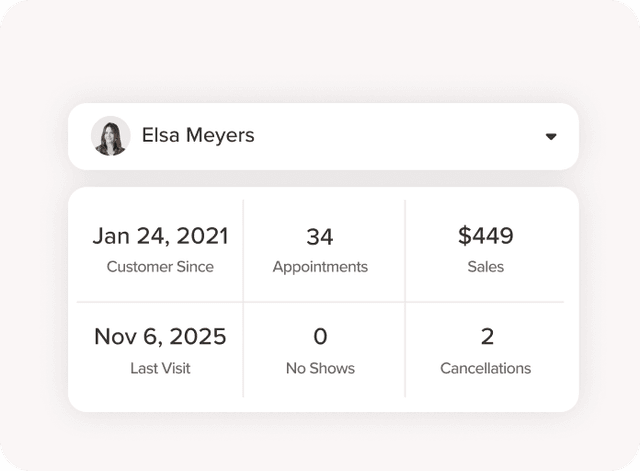
Task: Click the 34 appointments count
Action: point(320,236)
